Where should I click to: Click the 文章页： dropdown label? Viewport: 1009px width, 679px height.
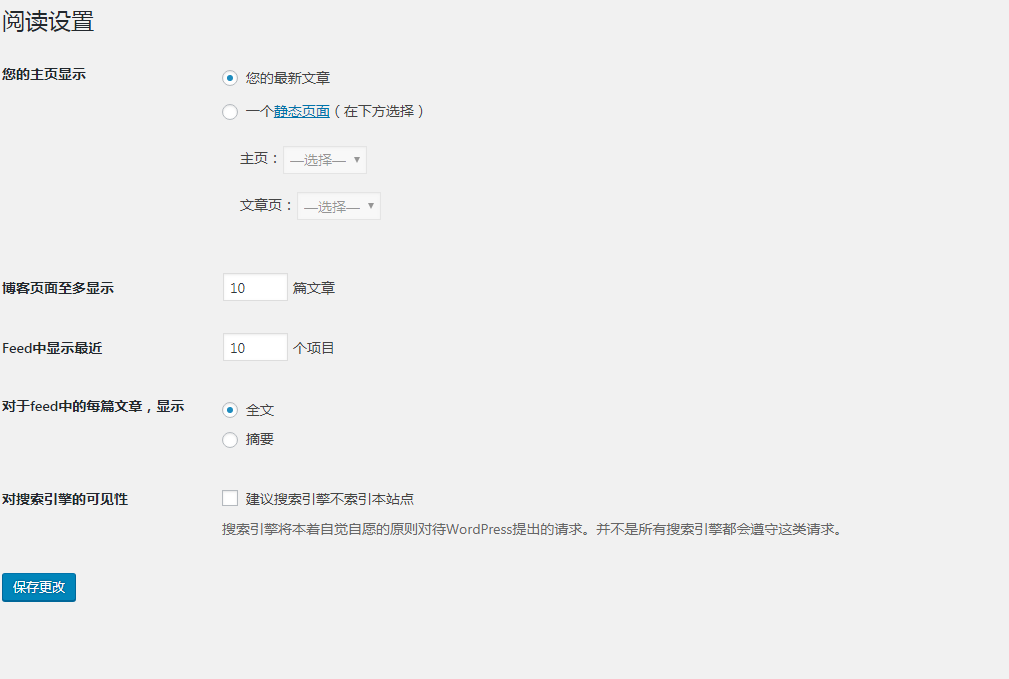tap(266, 205)
